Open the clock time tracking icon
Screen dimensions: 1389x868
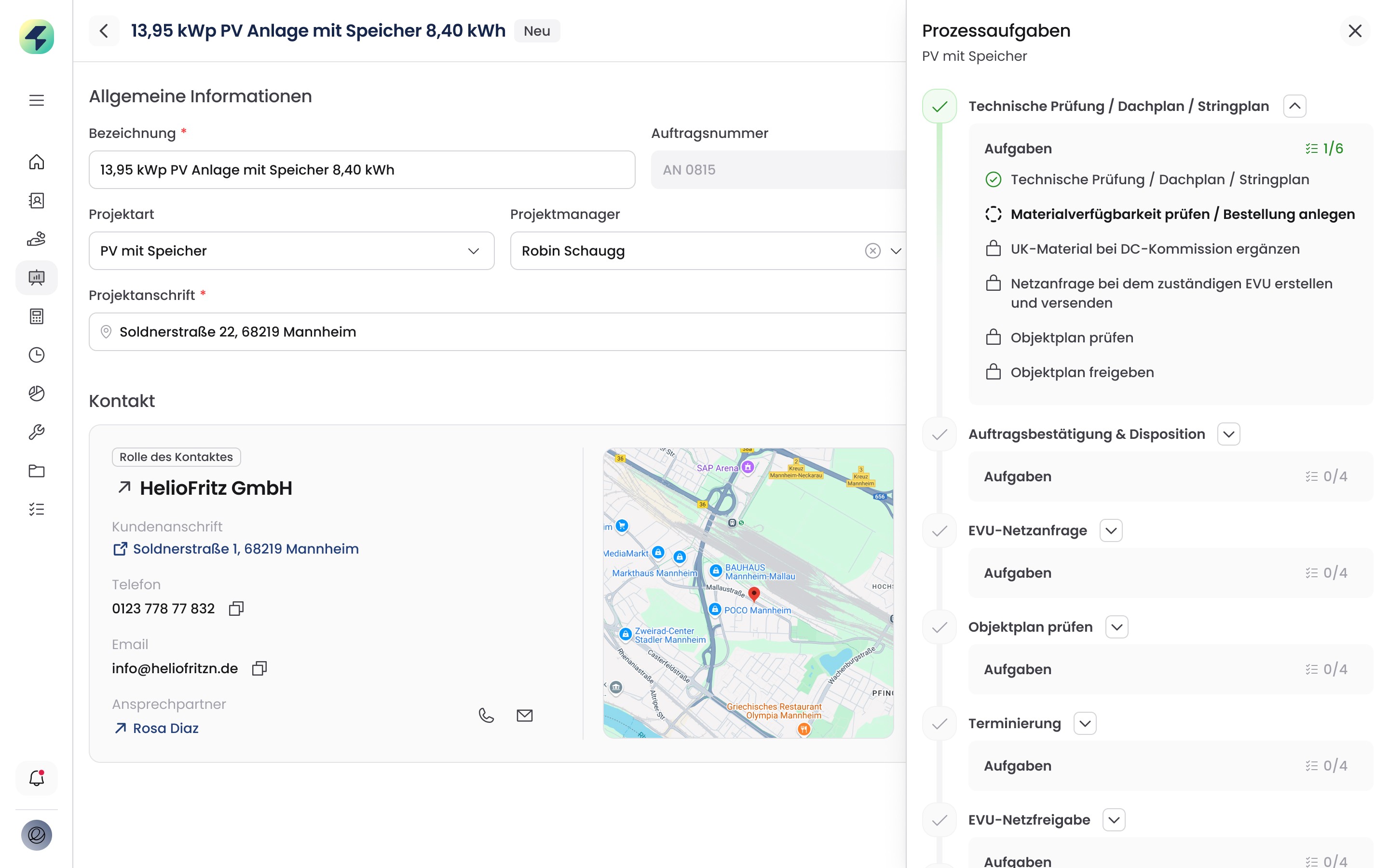(x=36, y=355)
